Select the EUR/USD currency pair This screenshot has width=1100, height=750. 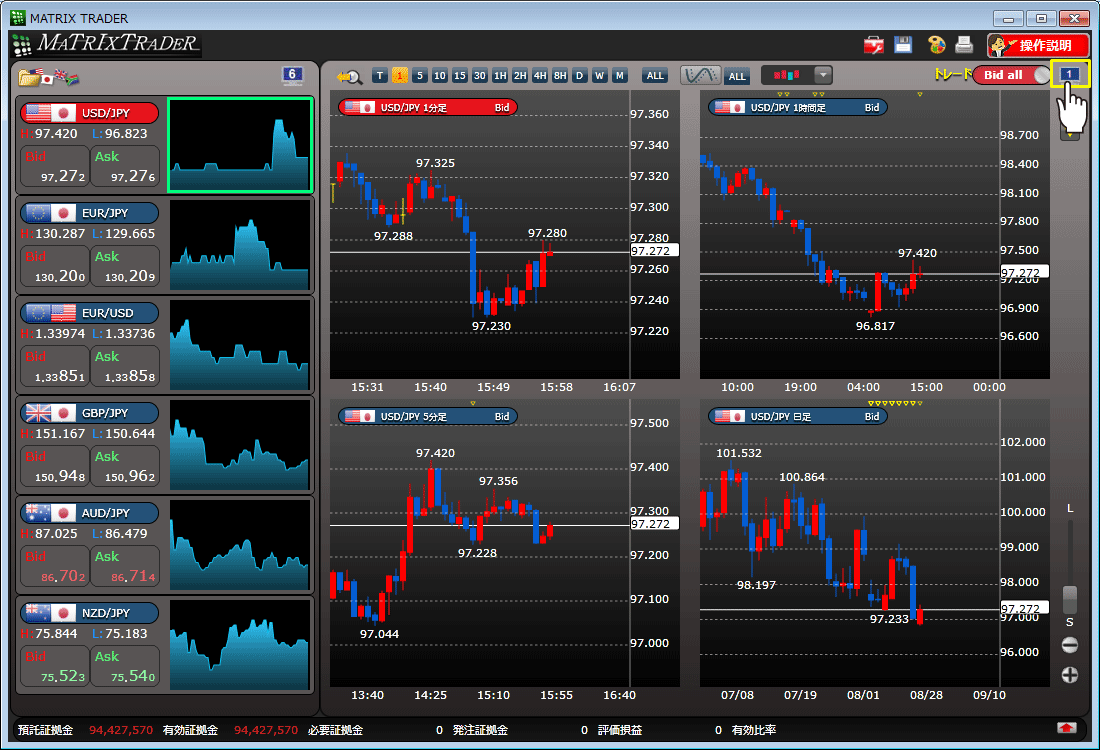(90, 313)
